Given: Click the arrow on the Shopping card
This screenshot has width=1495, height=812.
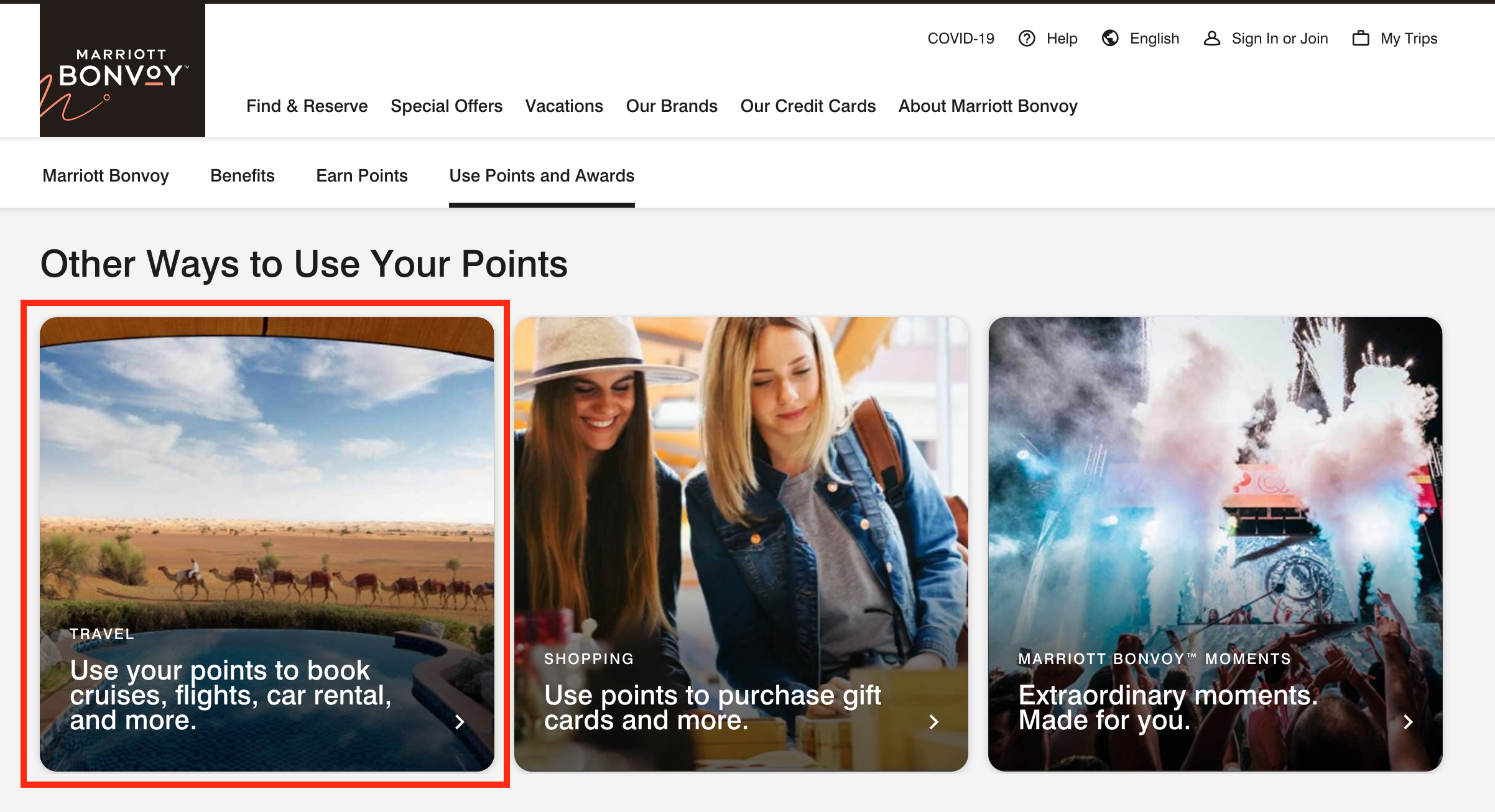Looking at the screenshot, I should [x=933, y=722].
